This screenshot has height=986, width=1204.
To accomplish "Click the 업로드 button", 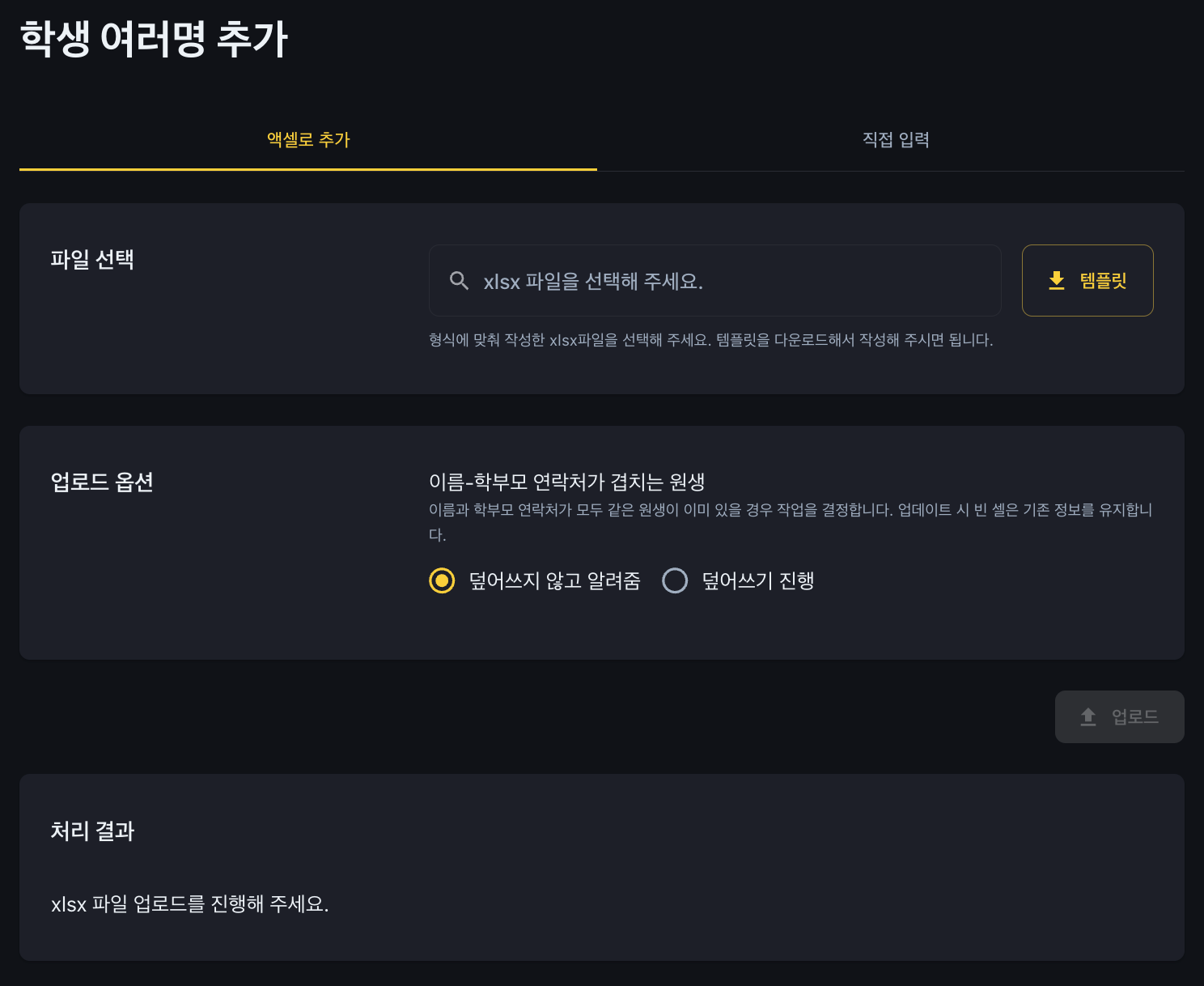I will [x=1120, y=716].
